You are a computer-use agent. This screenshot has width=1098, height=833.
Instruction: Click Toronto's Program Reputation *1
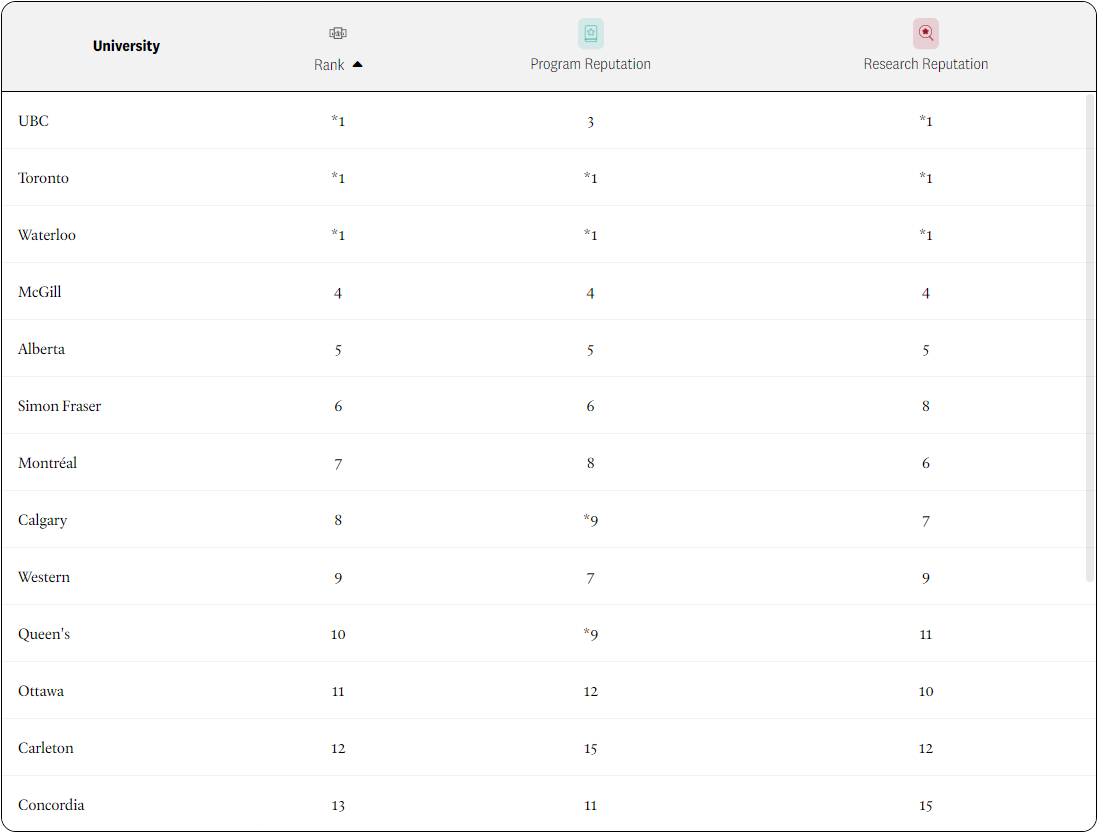(590, 178)
